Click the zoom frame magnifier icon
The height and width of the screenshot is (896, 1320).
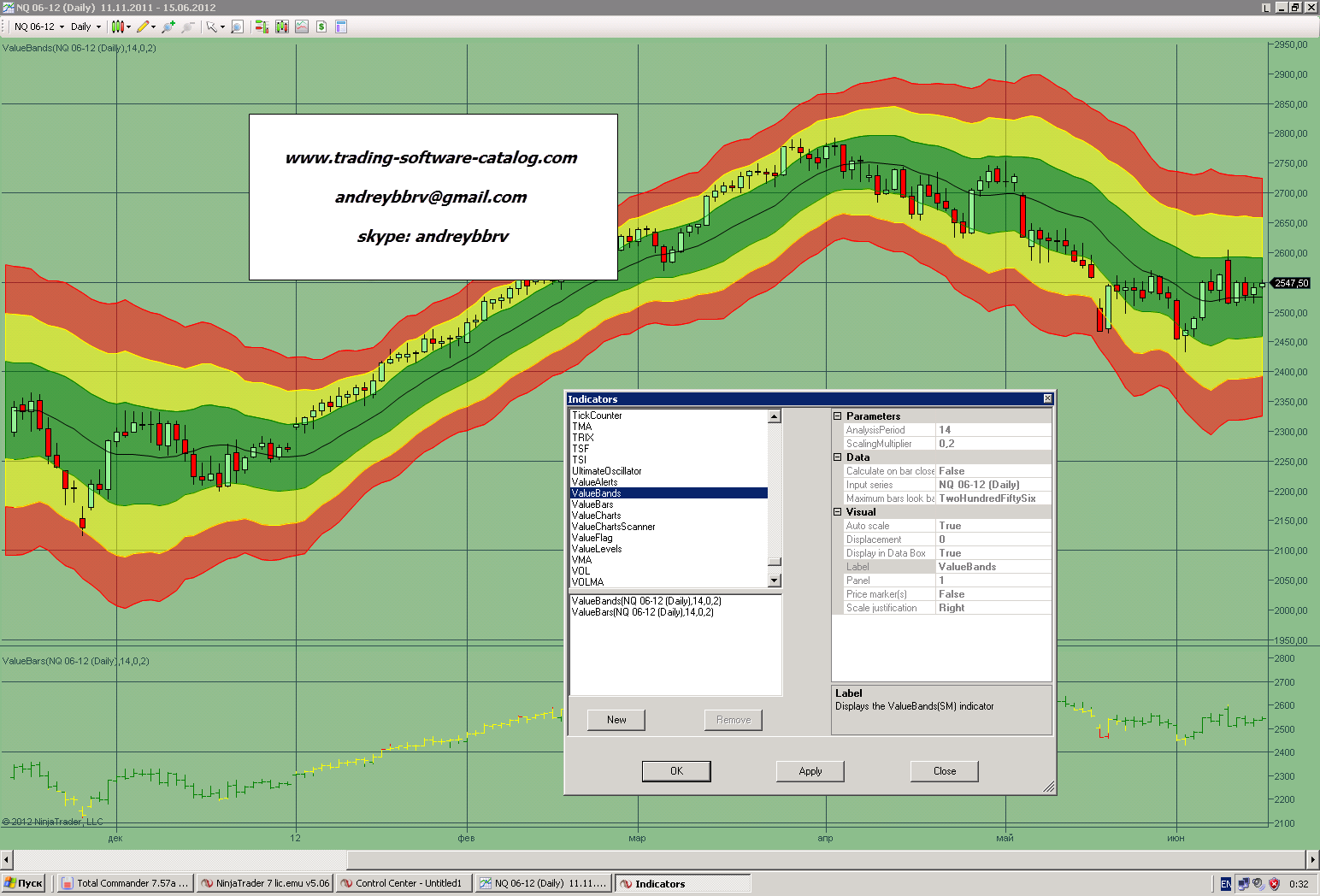click(x=238, y=27)
